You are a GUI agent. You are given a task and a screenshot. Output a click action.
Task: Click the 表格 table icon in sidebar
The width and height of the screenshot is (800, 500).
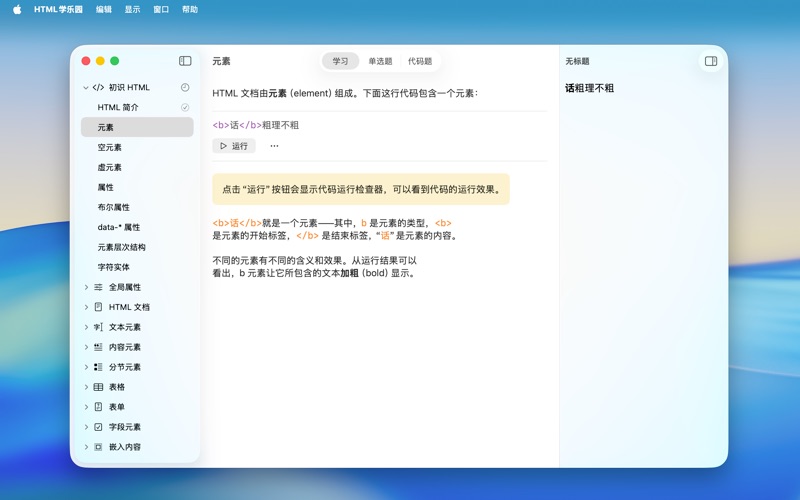pyautogui.click(x=98, y=387)
